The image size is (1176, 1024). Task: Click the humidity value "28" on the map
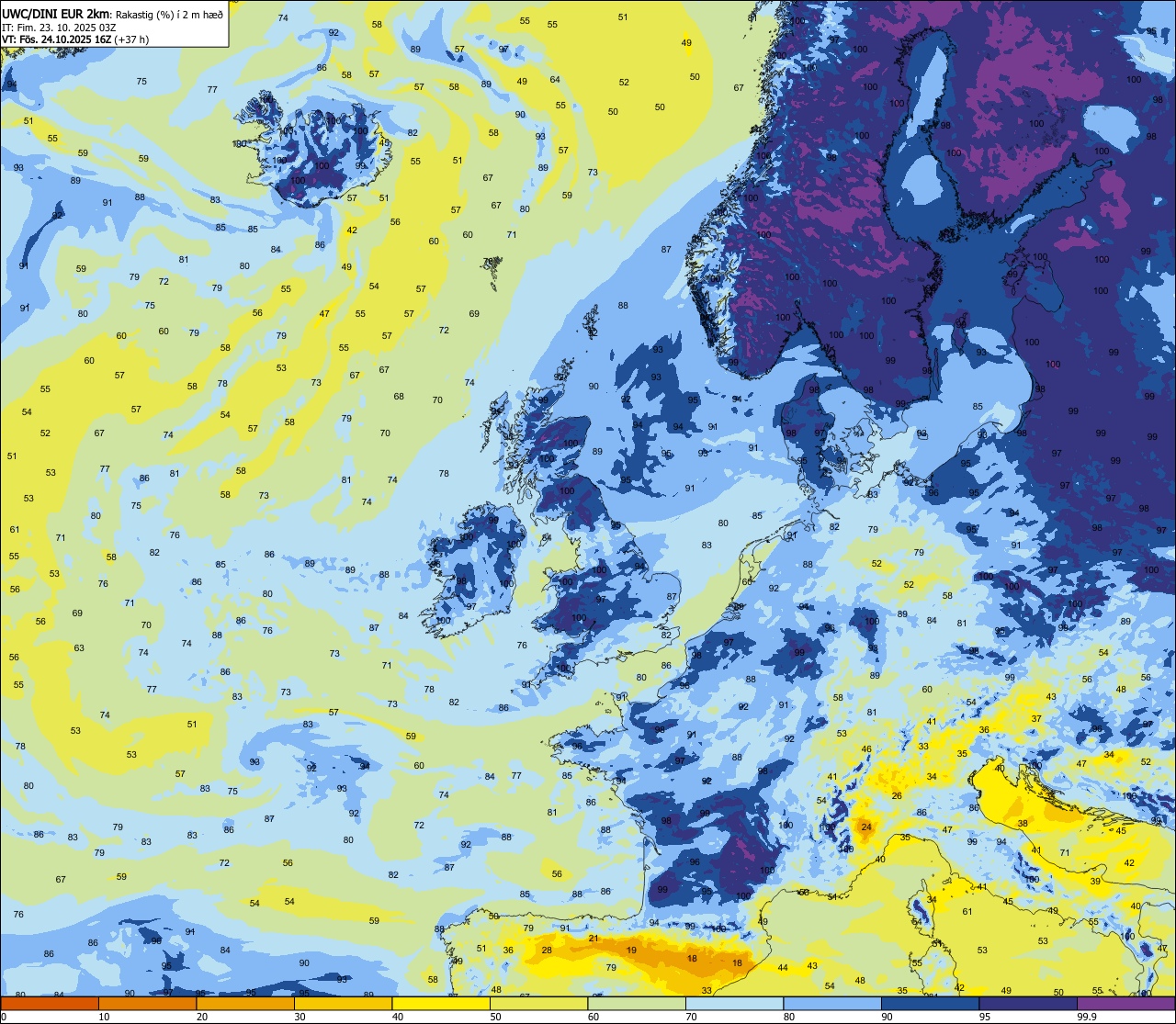(x=547, y=951)
